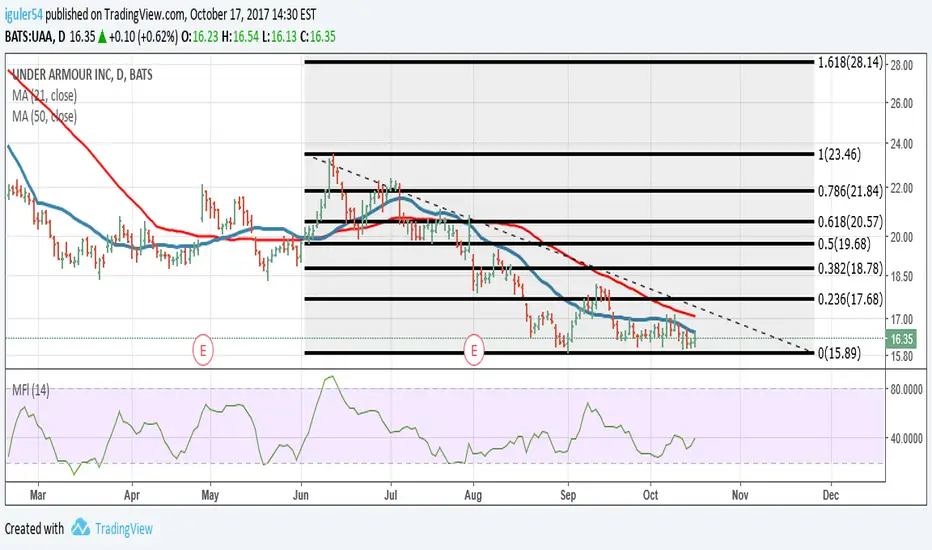Screen dimensions: 932x550
Task: Click the 80.0000 MFI axis label
Action: click(x=906, y=389)
